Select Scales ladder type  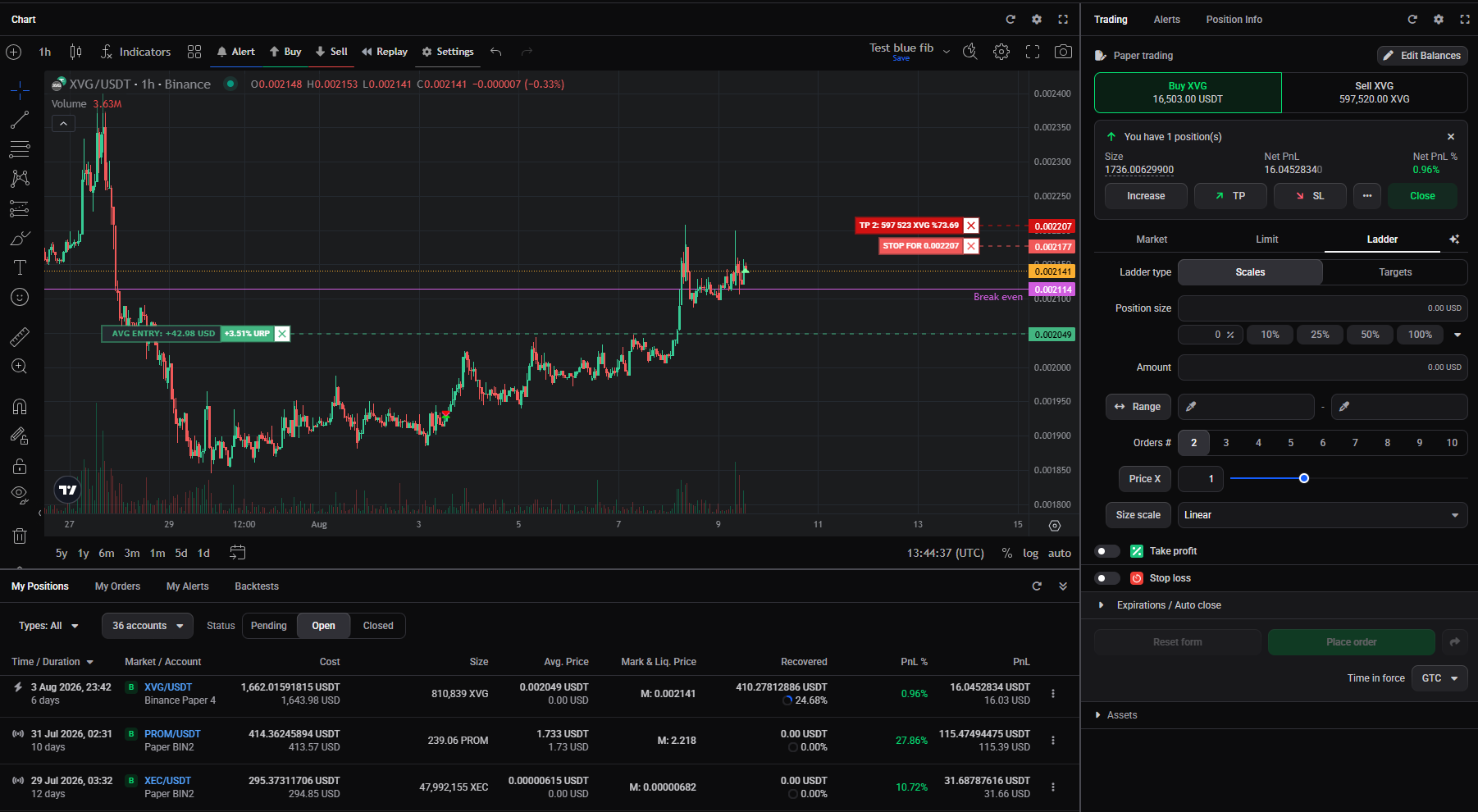(1250, 272)
